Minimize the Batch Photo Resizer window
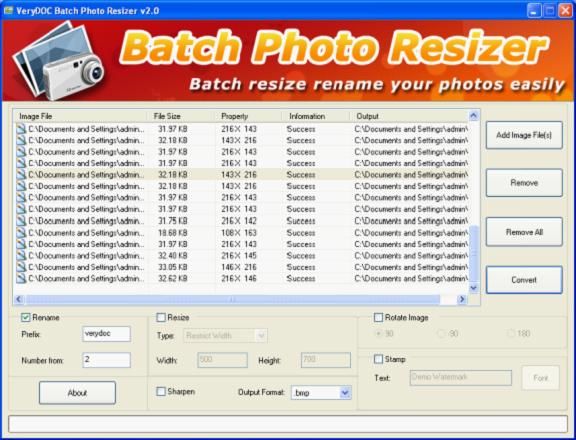The height and width of the screenshot is (440, 576). (534, 10)
